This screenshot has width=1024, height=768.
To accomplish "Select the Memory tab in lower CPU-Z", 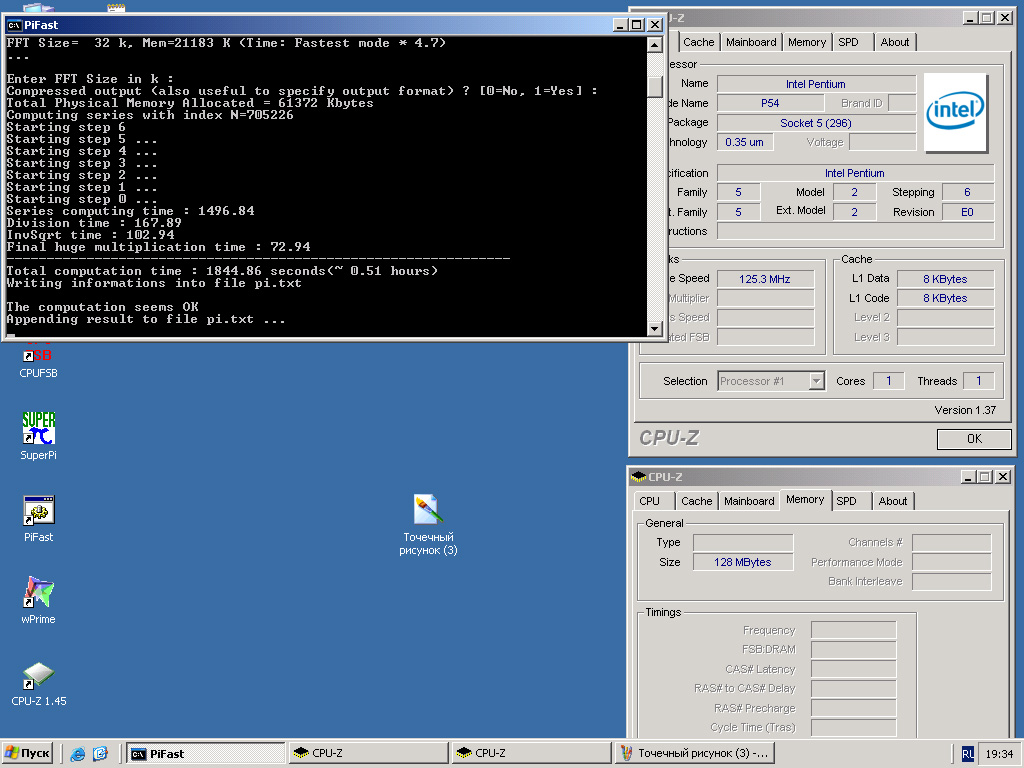I will point(805,500).
